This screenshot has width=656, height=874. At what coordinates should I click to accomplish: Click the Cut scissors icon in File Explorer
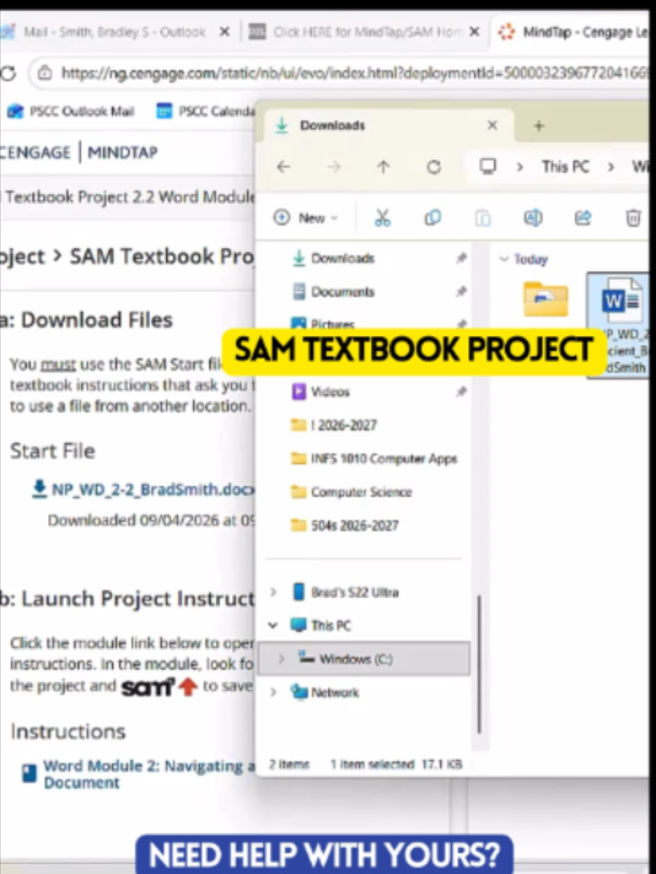(x=382, y=217)
